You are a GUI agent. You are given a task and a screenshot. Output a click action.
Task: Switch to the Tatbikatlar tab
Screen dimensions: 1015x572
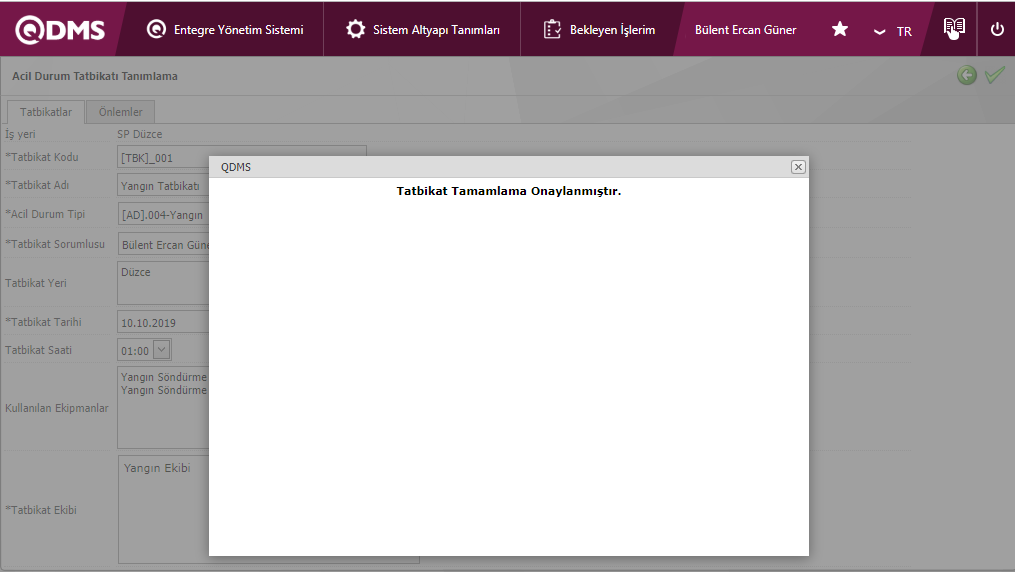pyautogui.click(x=46, y=112)
